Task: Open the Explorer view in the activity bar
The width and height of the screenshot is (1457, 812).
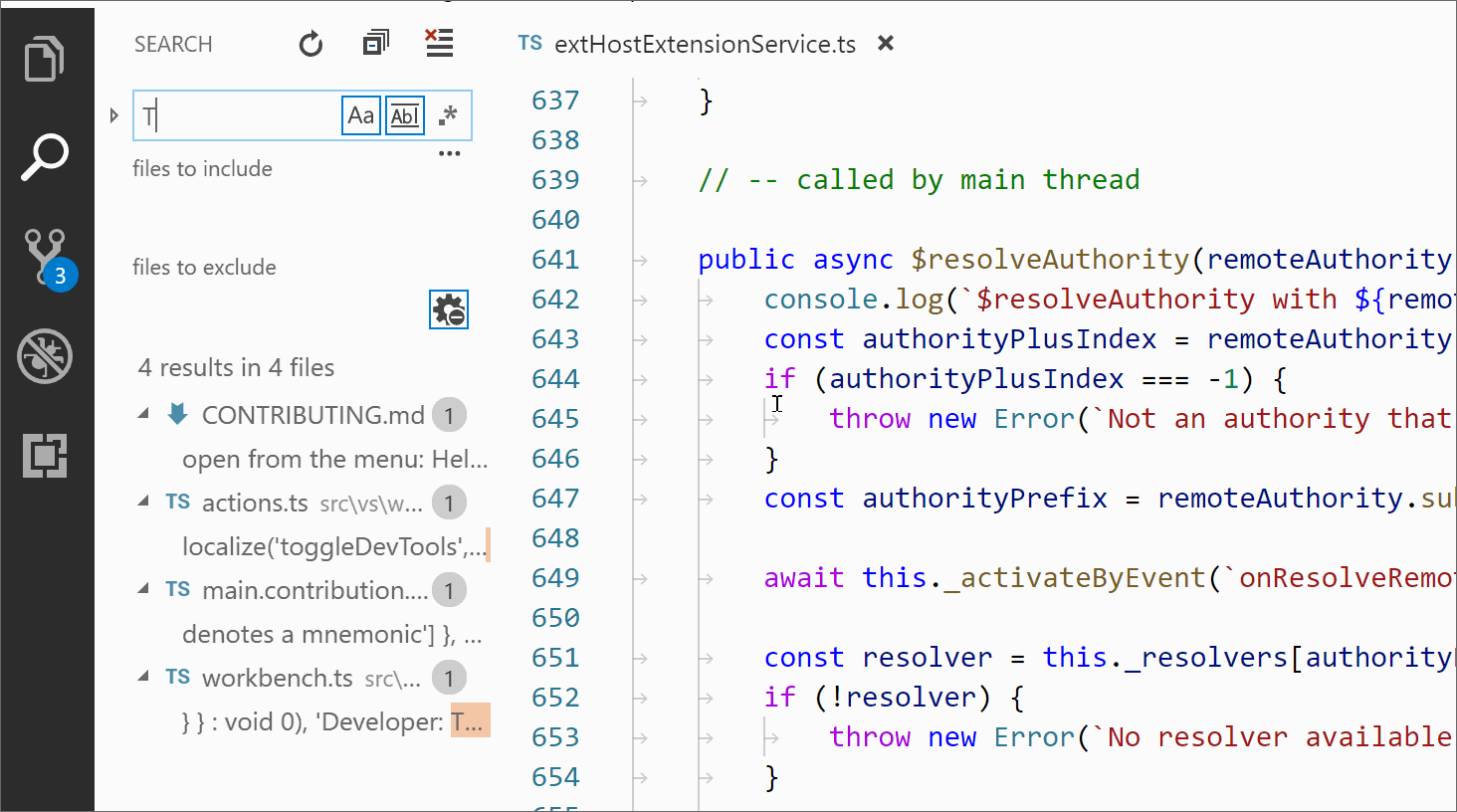Action: click(x=45, y=60)
